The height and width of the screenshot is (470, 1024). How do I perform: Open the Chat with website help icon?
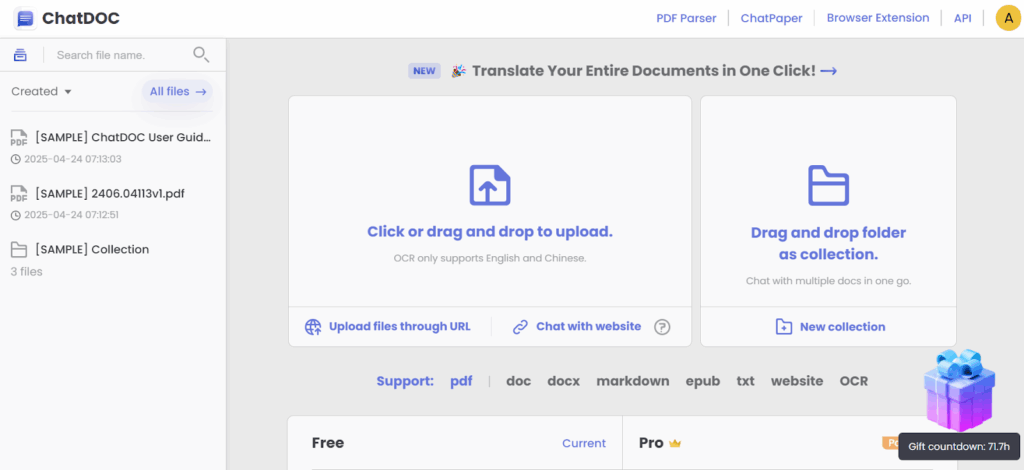[x=662, y=326]
